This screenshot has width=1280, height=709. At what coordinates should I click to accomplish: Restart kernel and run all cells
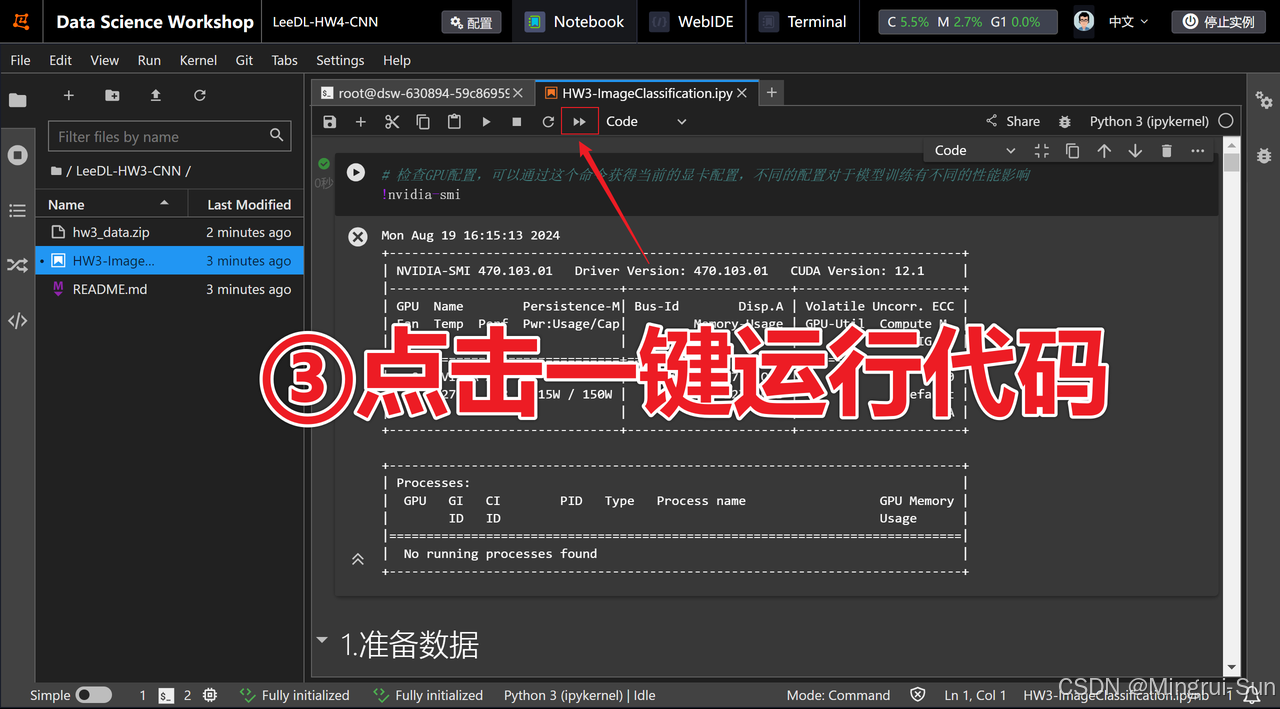579,122
